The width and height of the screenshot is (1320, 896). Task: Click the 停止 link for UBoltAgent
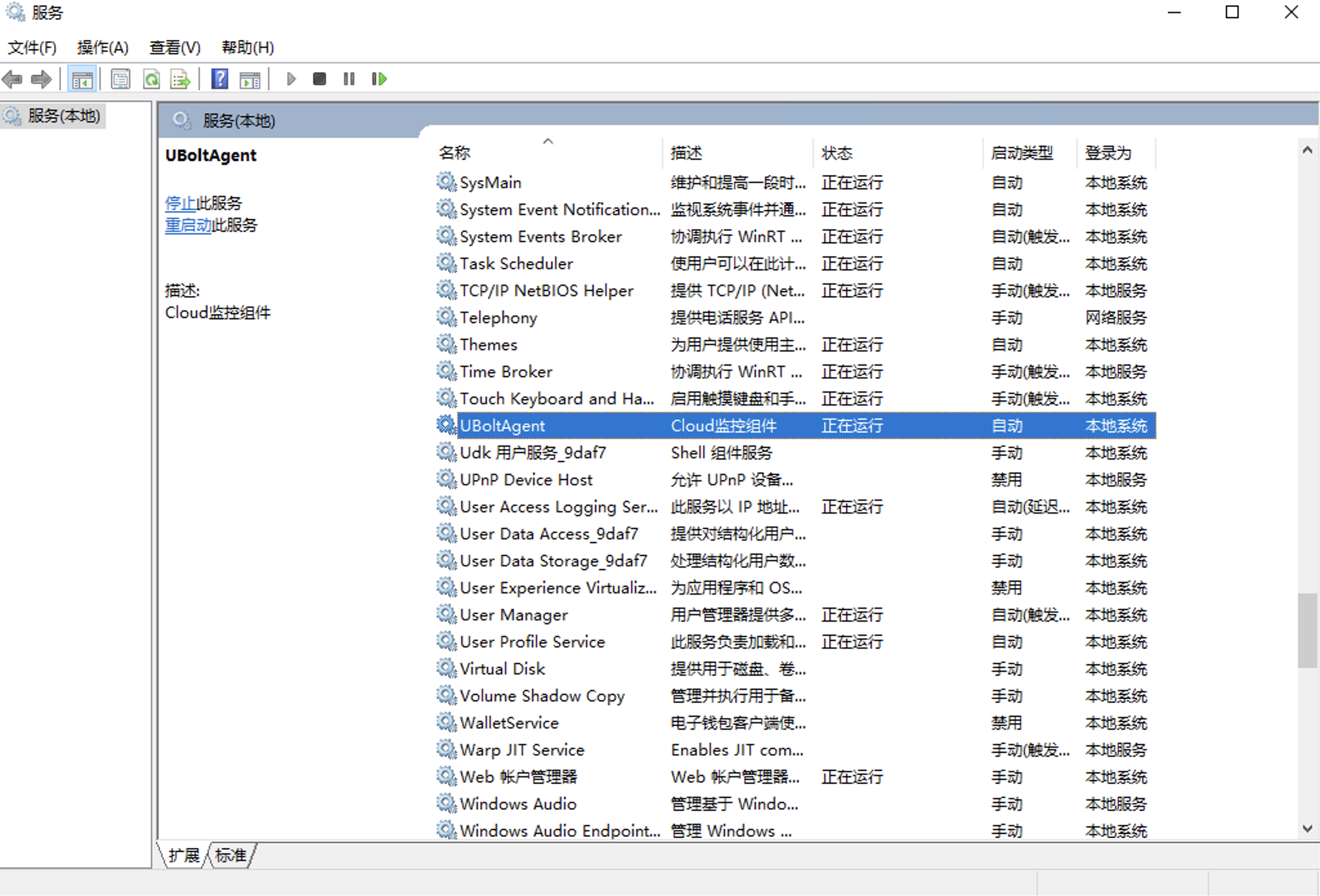180,203
